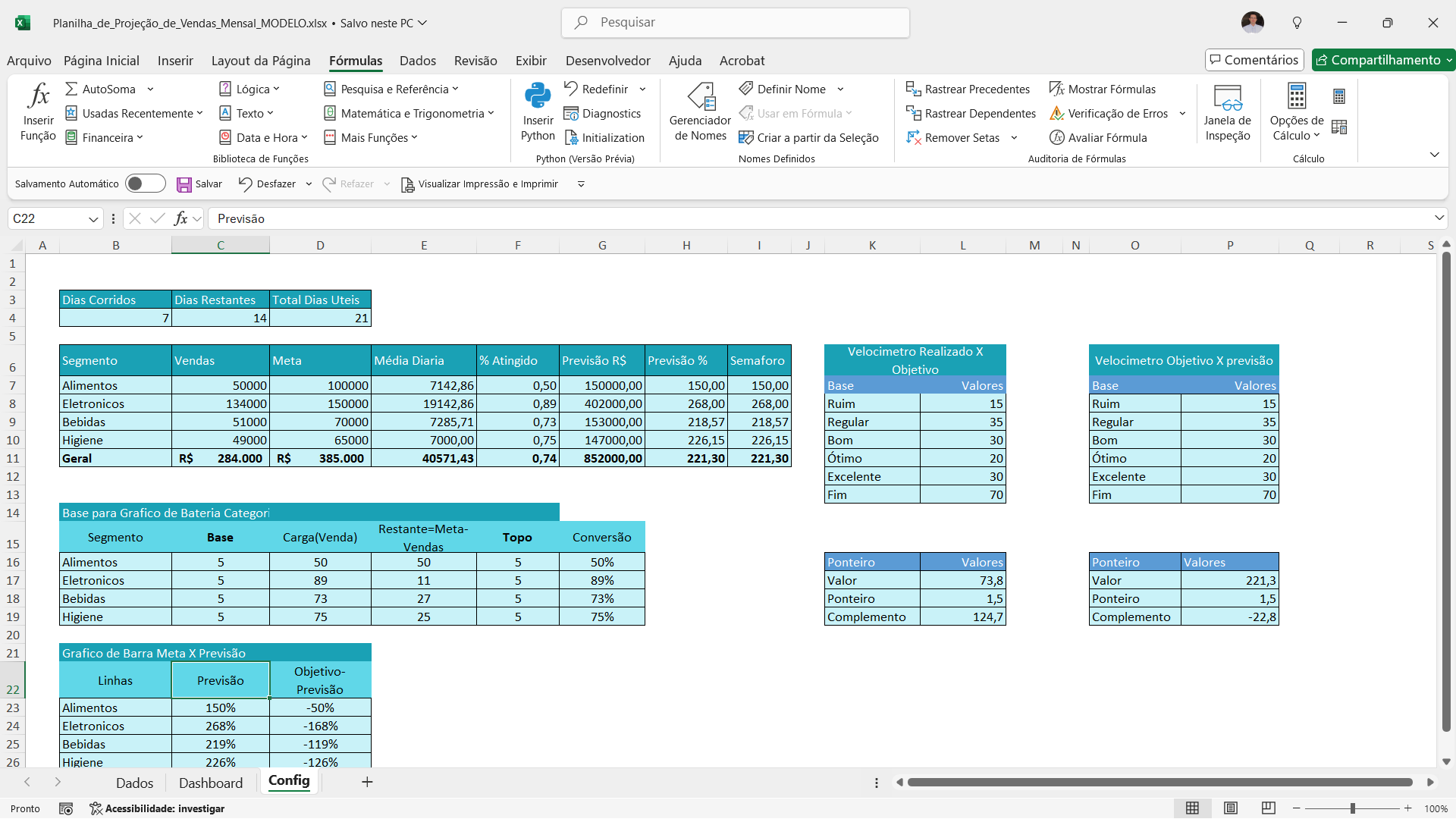Screen dimensions: 1456x819
Task: Expand the AutoSoma dropdown arrow
Action: (x=150, y=89)
